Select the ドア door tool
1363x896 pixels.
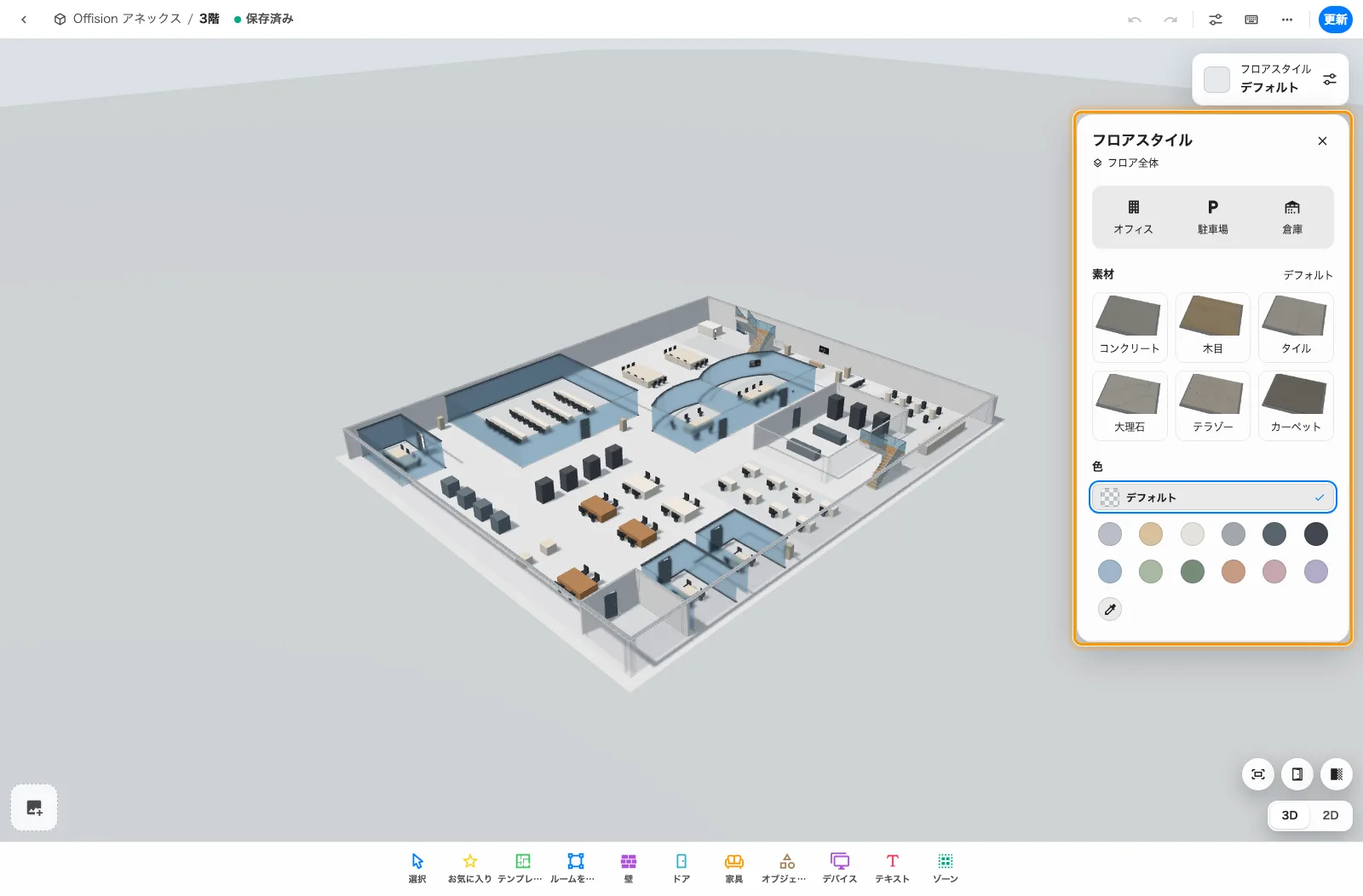[x=681, y=868]
